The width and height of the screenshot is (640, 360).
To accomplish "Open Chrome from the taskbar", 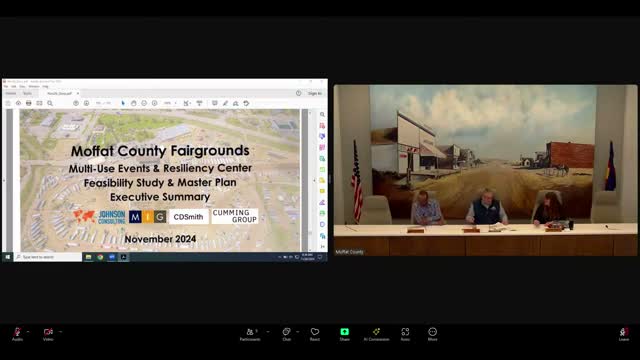I will [x=100, y=257].
